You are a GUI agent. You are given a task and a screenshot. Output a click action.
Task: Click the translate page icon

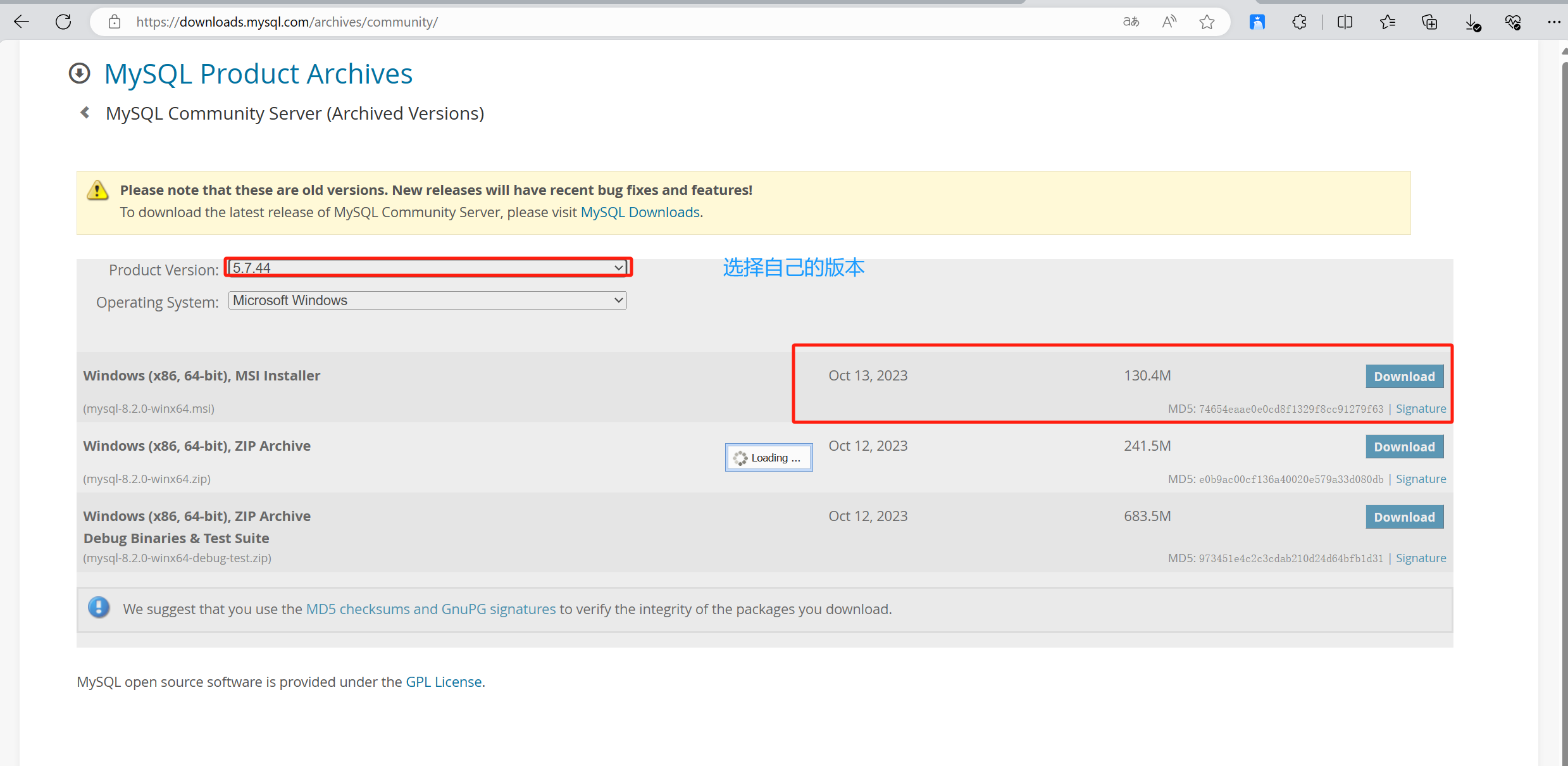pos(1131,22)
